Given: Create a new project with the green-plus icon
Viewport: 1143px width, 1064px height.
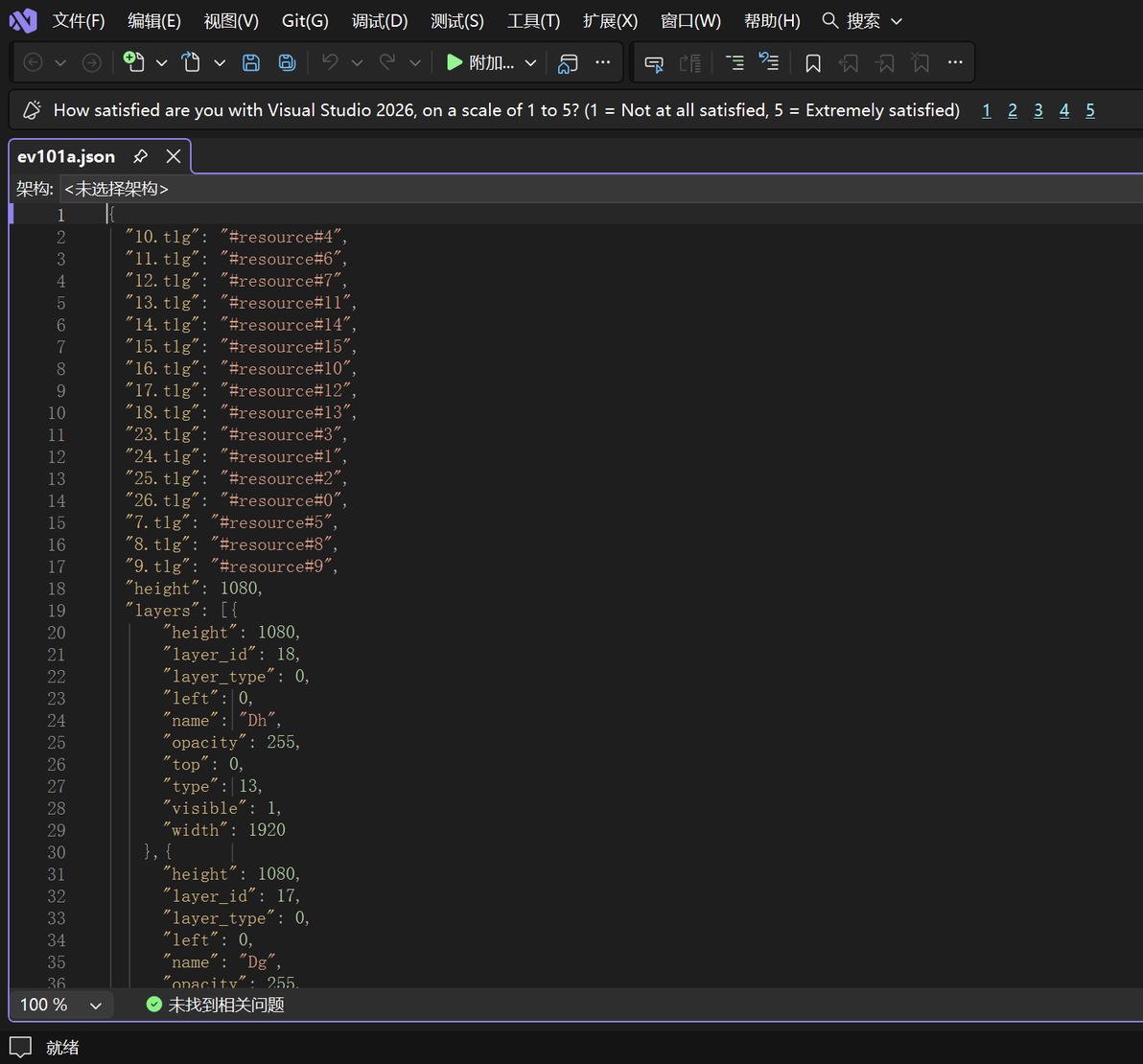Looking at the screenshot, I should pos(133,62).
